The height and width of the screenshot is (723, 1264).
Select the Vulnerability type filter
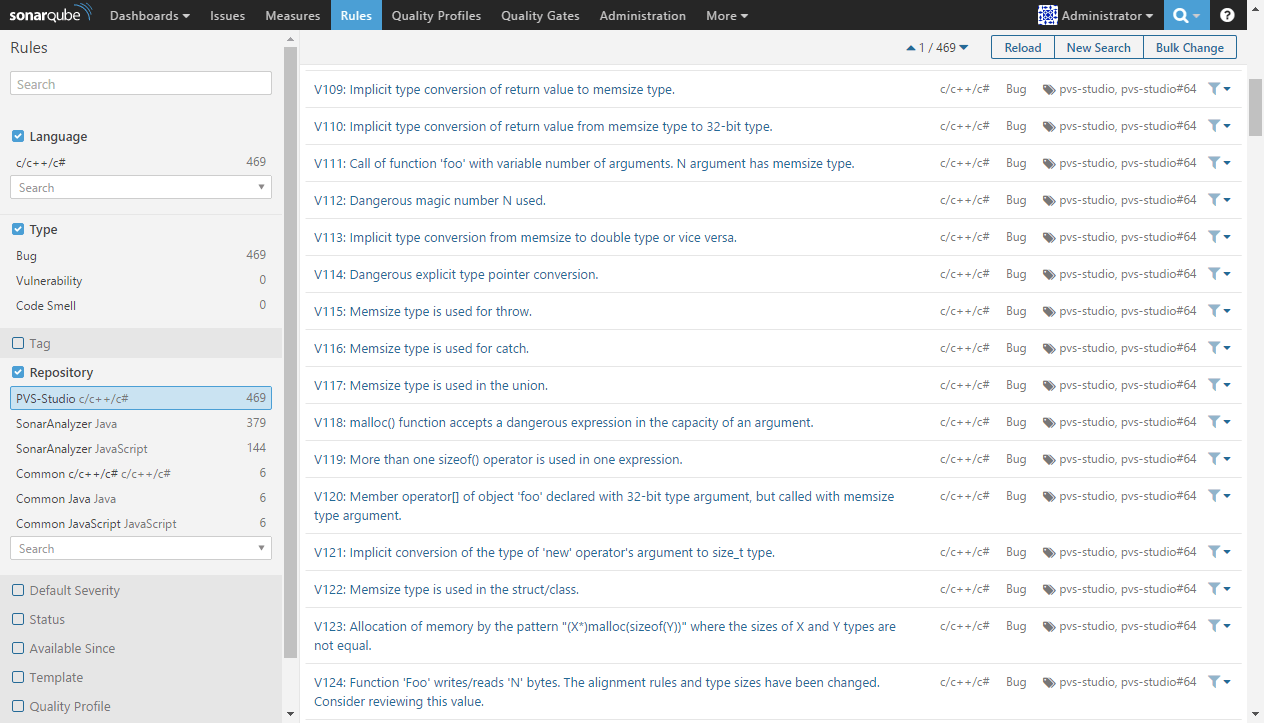(x=141, y=281)
